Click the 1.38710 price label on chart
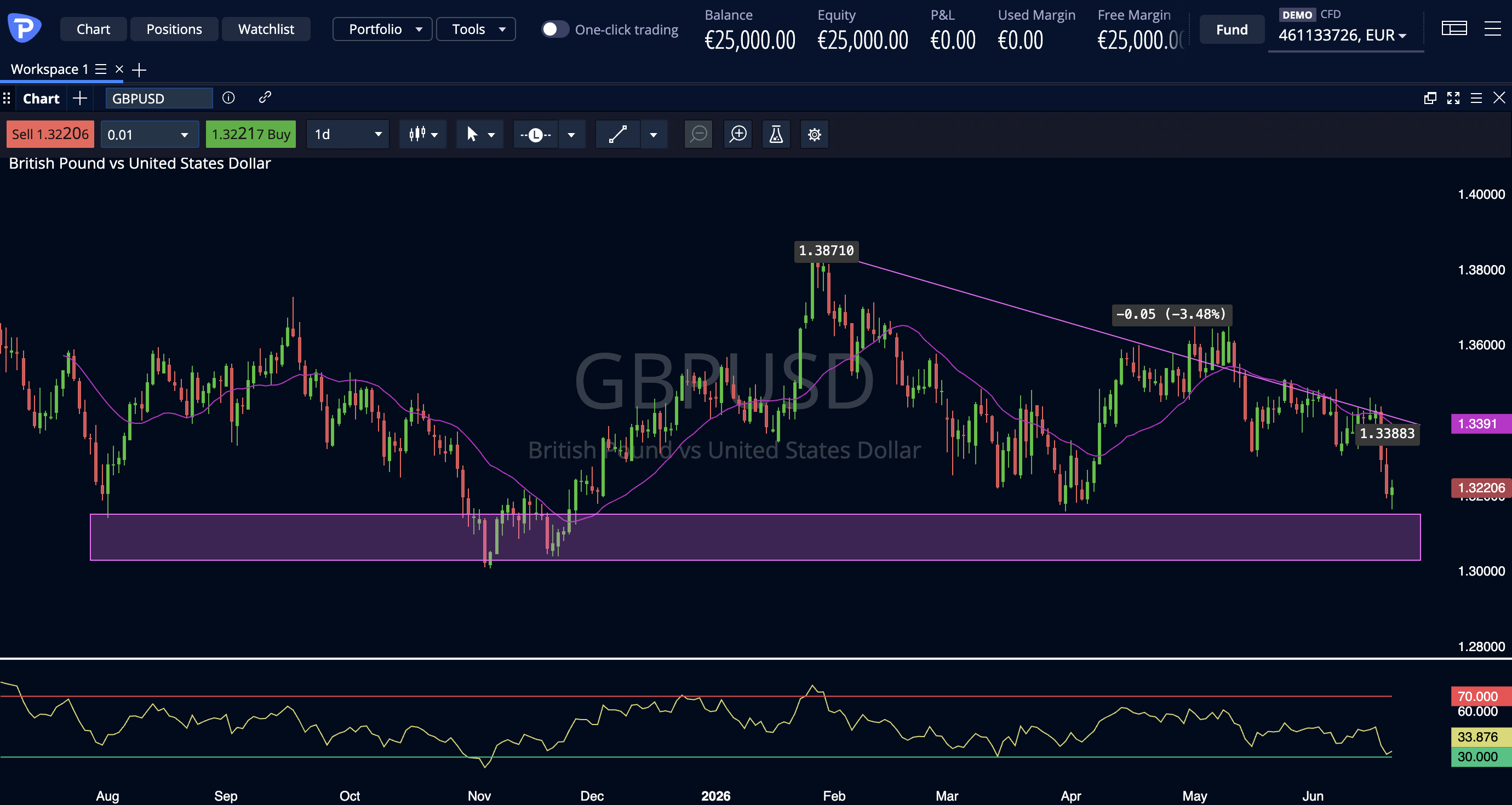1512x805 pixels. point(826,251)
